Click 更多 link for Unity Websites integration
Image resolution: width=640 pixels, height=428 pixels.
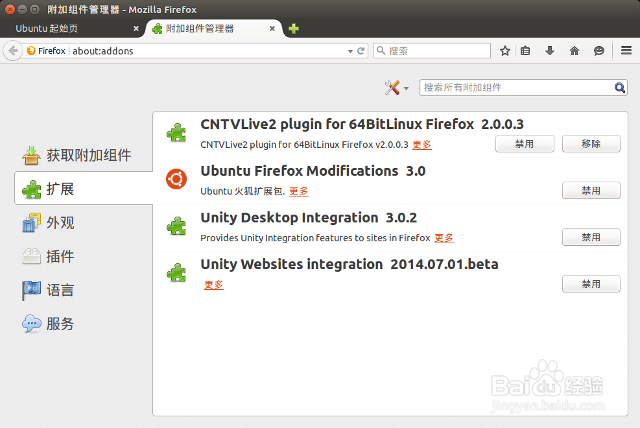click(x=214, y=285)
